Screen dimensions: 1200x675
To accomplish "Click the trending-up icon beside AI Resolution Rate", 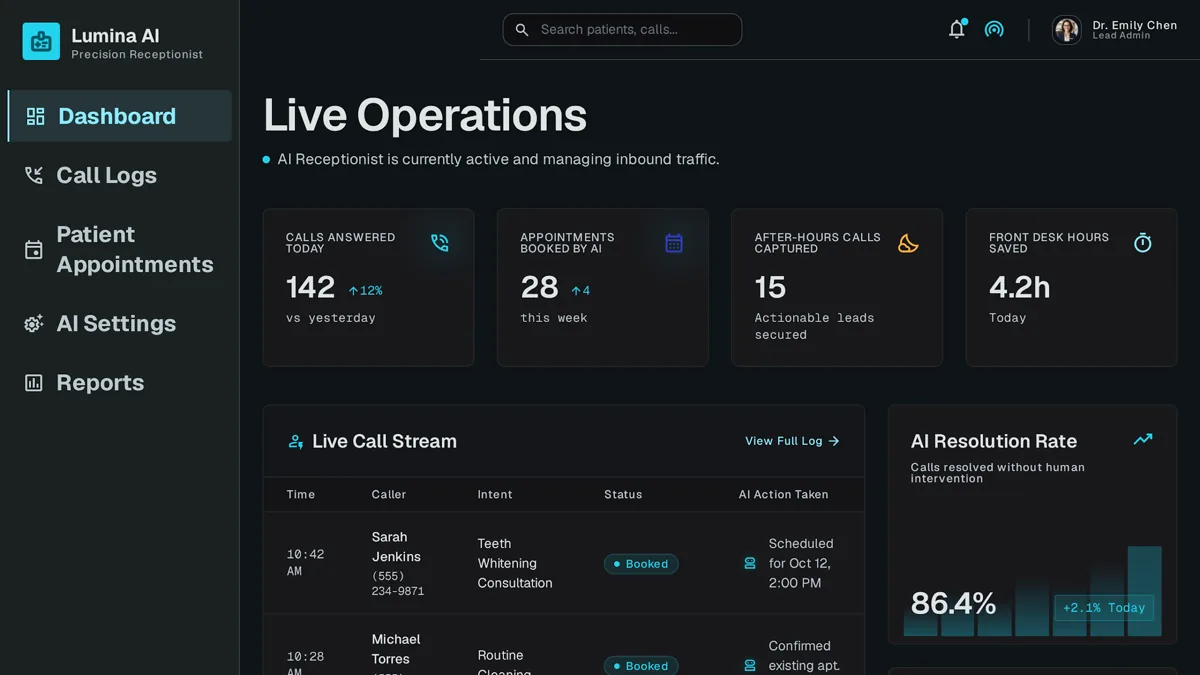I will click(x=1143, y=439).
